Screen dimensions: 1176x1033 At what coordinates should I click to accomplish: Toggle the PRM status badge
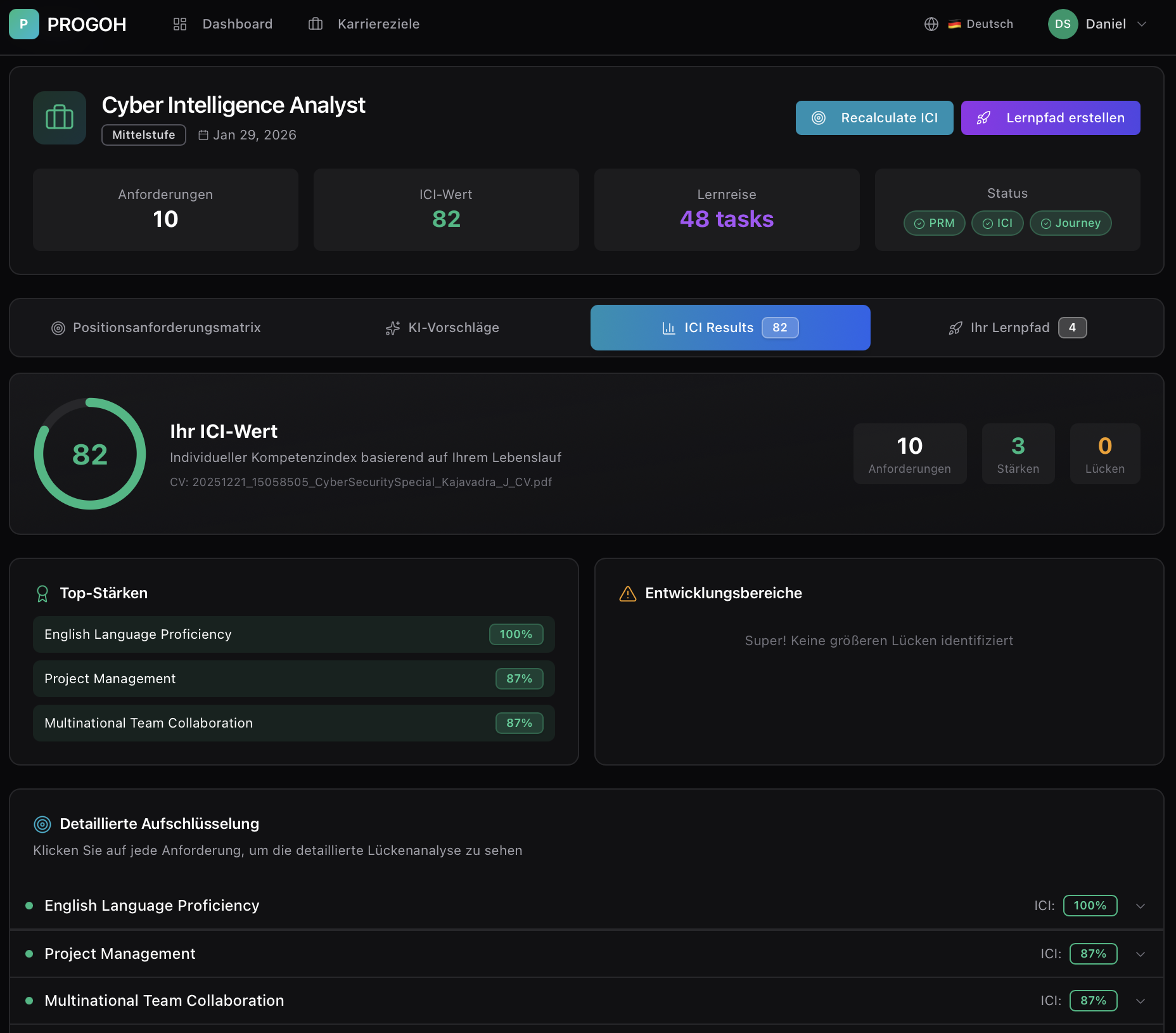pos(934,223)
